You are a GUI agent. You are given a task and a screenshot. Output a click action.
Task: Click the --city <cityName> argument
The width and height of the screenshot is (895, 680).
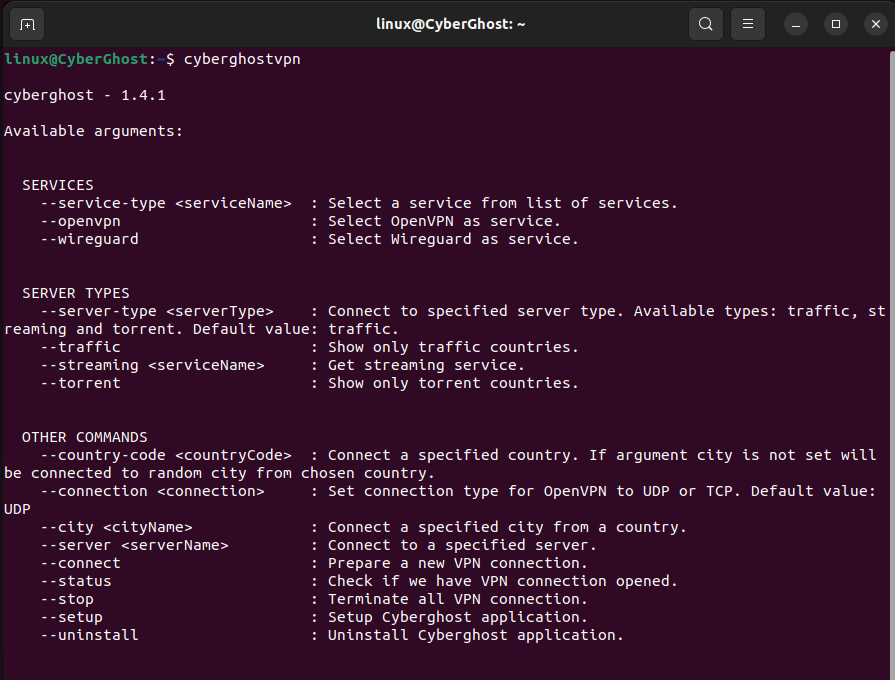point(116,527)
